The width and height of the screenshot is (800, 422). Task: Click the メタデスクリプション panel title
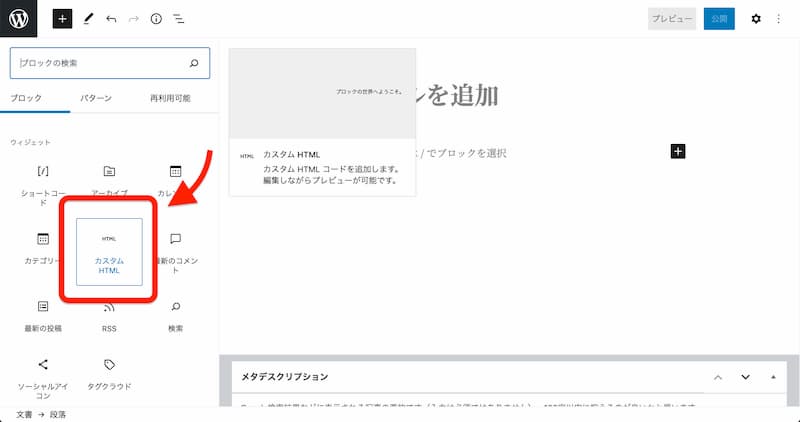pyautogui.click(x=285, y=377)
